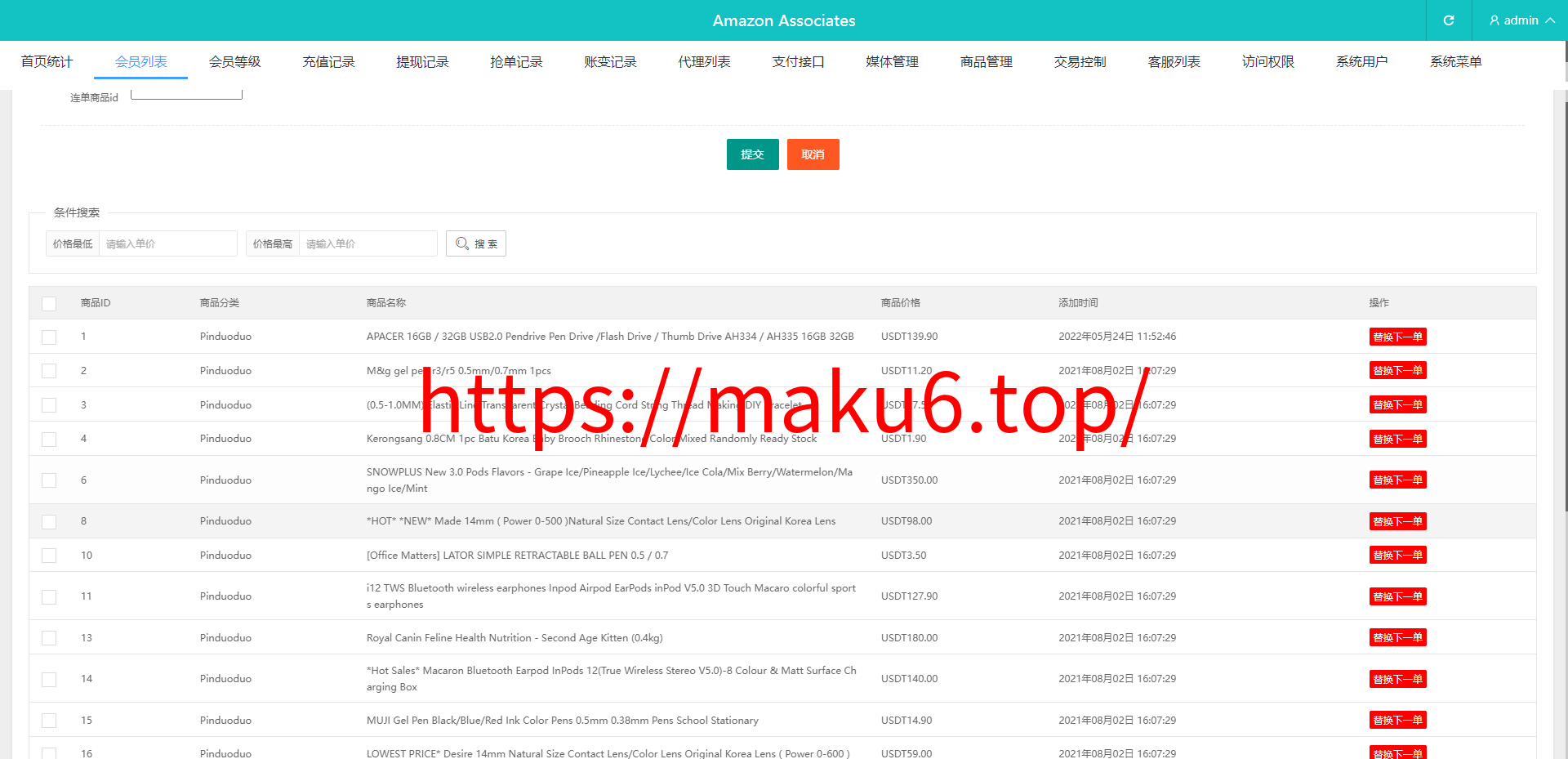The width and height of the screenshot is (1568, 759).
Task: Open the 账变记录 tab
Action: tap(610, 61)
